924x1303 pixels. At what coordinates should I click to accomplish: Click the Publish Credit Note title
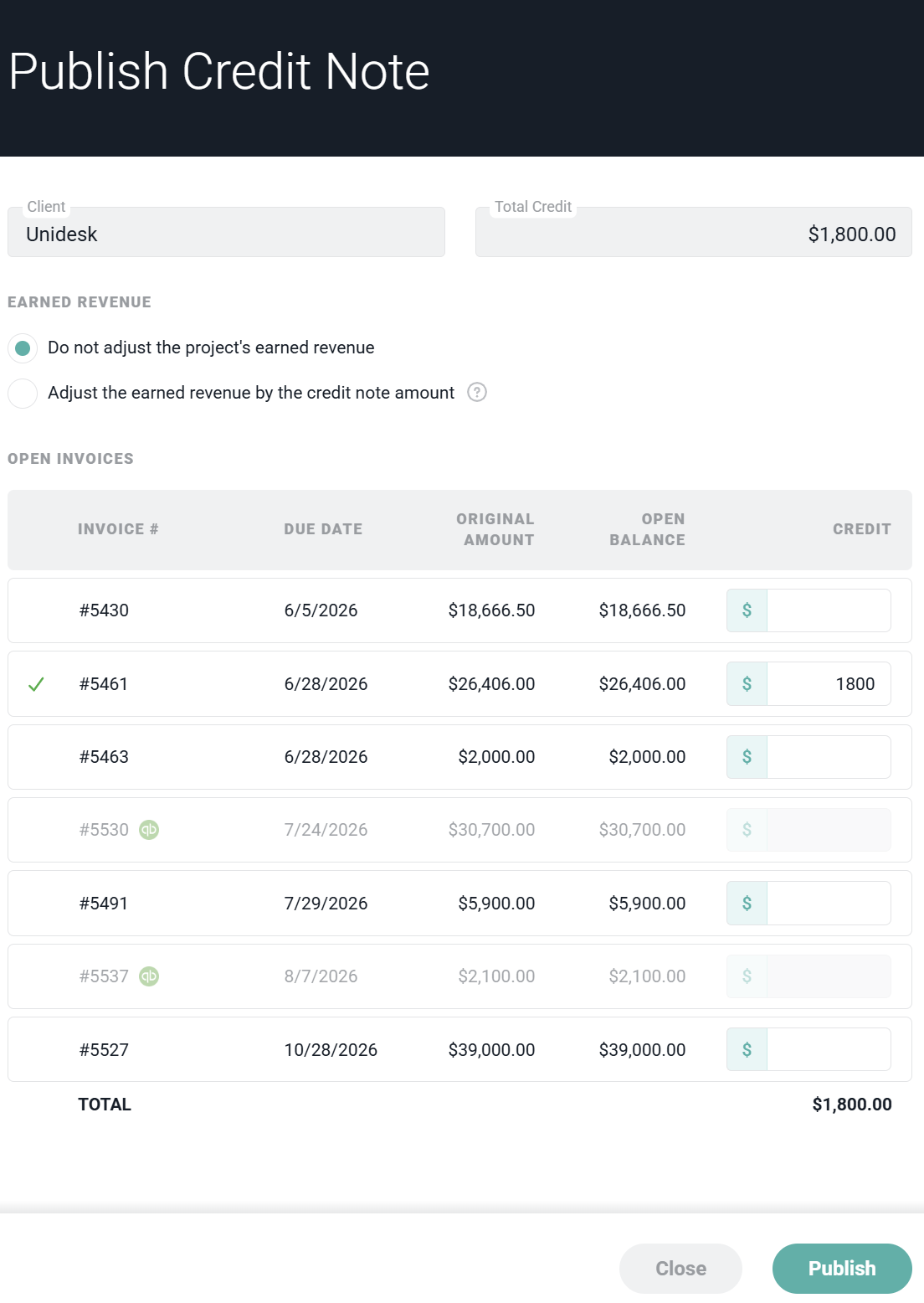click(219, 71)
